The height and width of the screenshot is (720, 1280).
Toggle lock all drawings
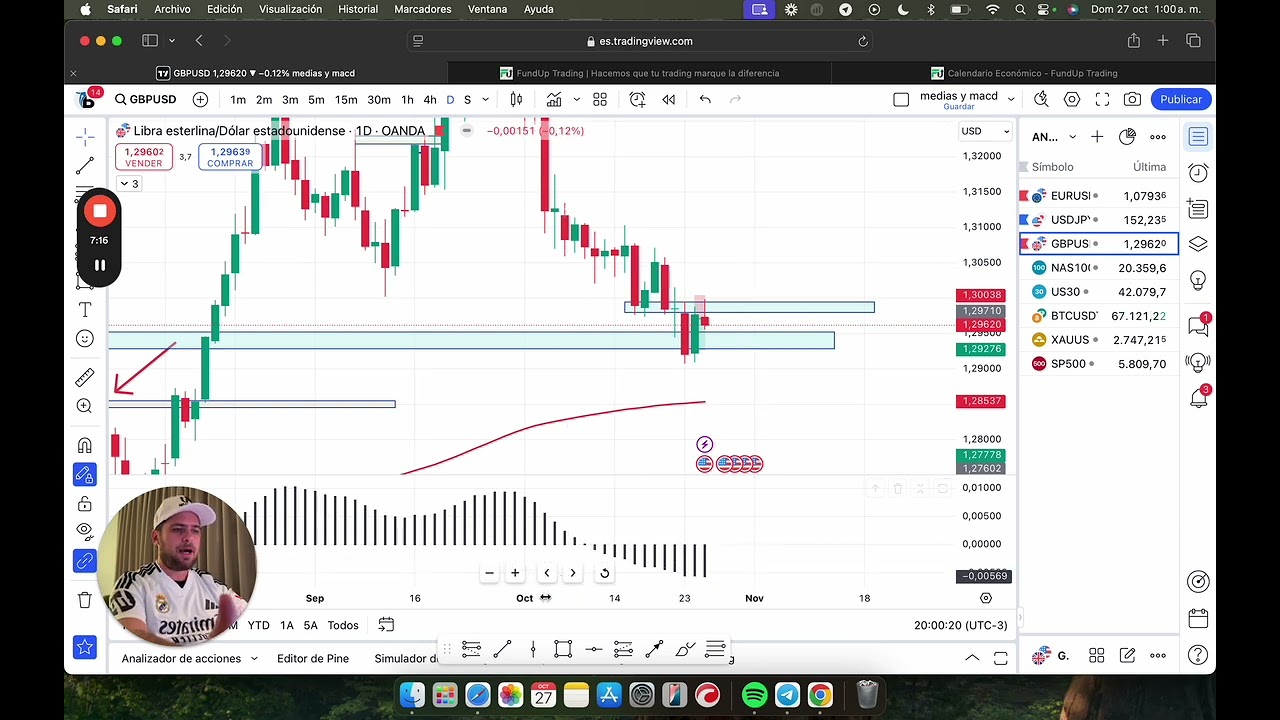click(x=85, y=503)
